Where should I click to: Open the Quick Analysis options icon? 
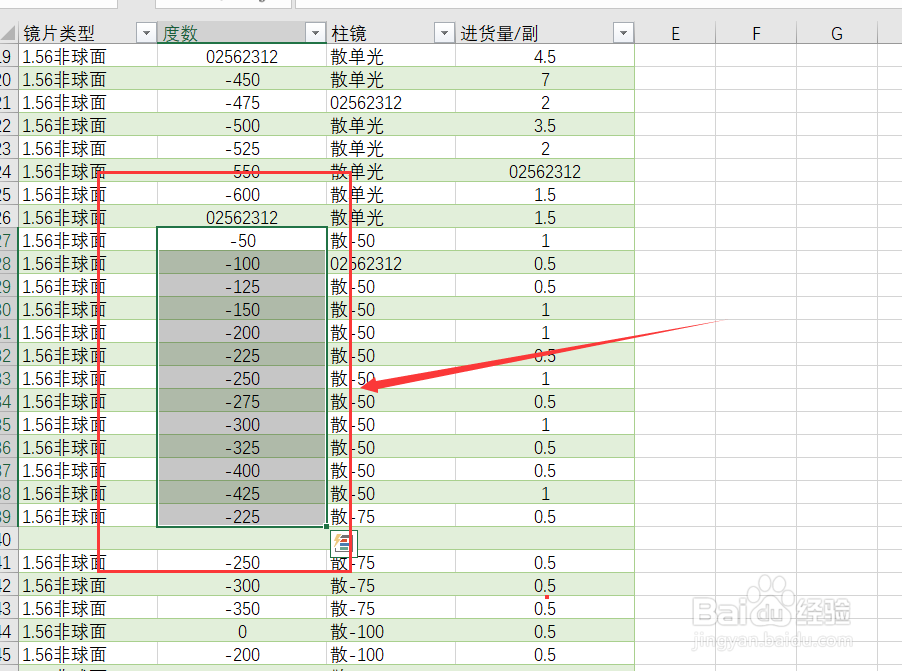[x=343, y=541]
